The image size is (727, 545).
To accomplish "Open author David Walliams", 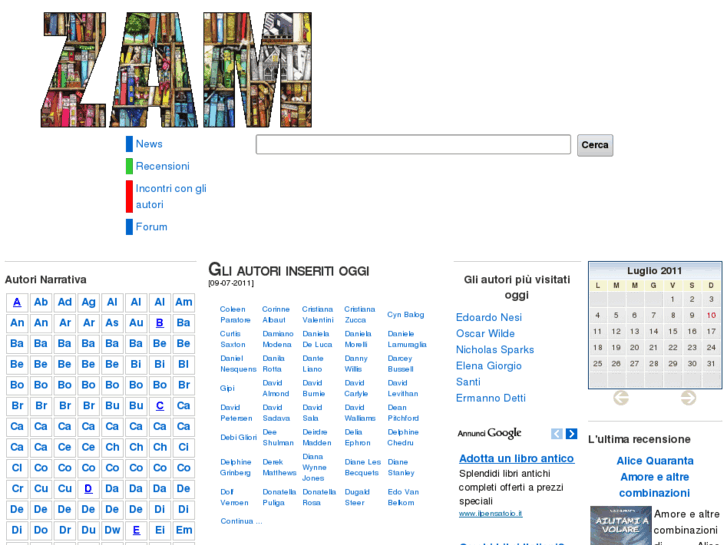I will pyautogui.click(x=360, y=413).
